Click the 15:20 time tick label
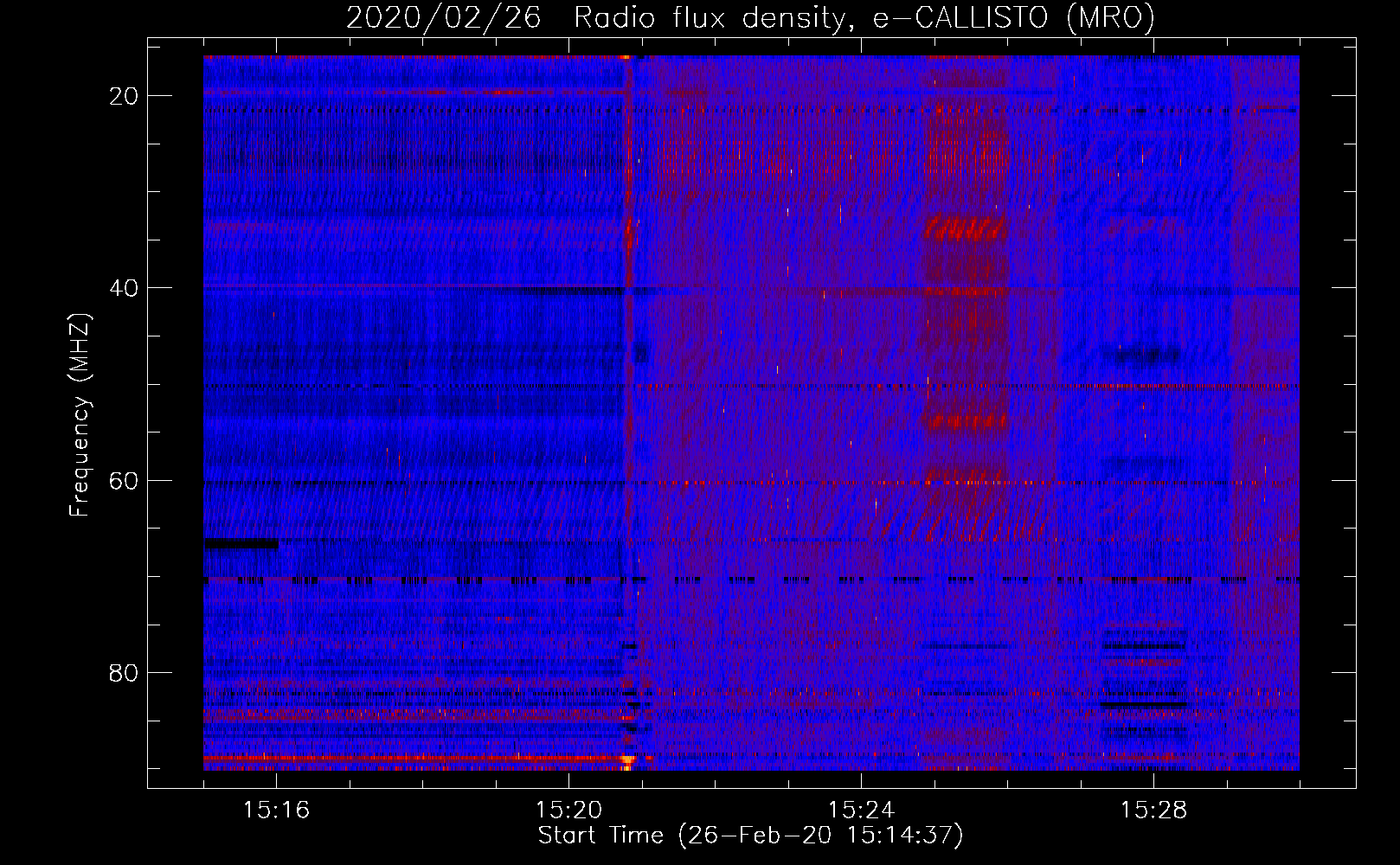Image resolution: width=1400 pixels, height=865 pixels. click(x=568, y=811)
